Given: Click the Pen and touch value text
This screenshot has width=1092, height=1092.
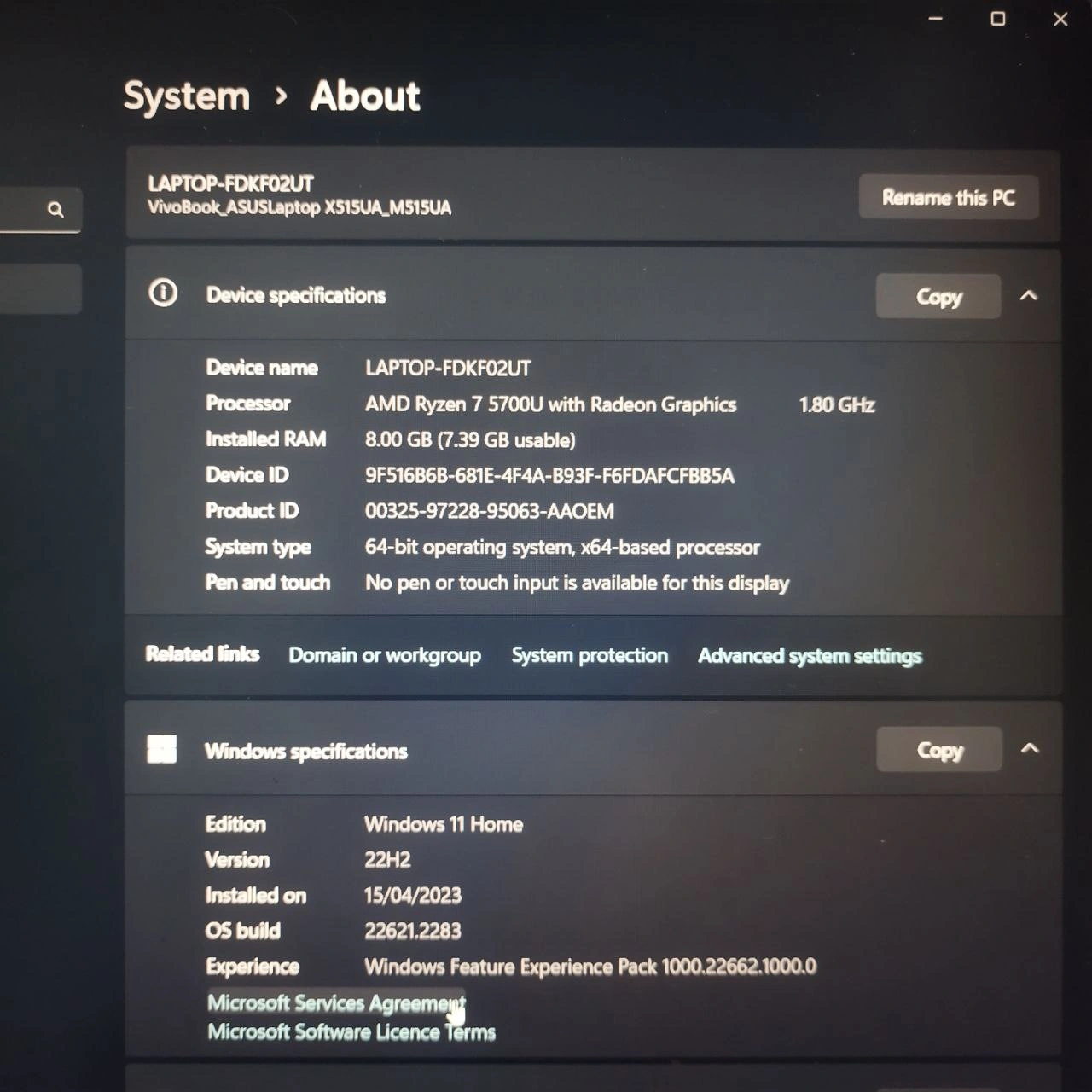Looking at the screenshot, I should tap(577, 583).
